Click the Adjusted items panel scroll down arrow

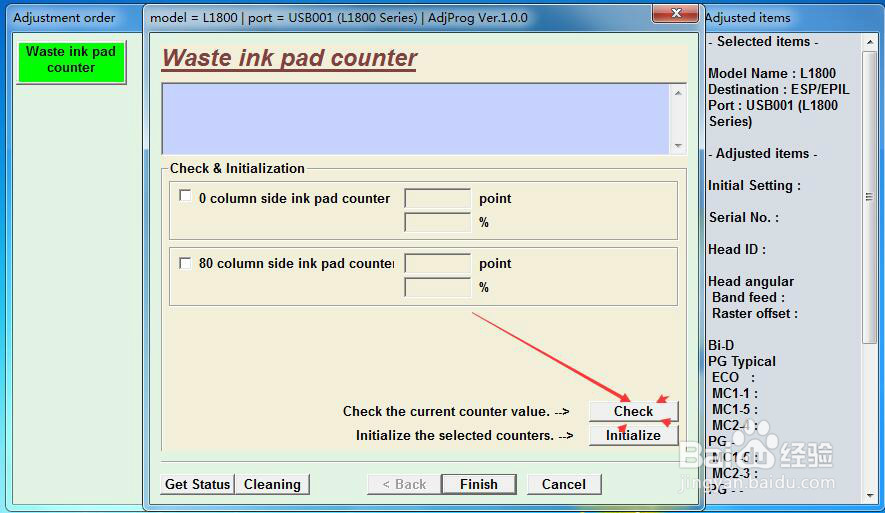(869, 496)
